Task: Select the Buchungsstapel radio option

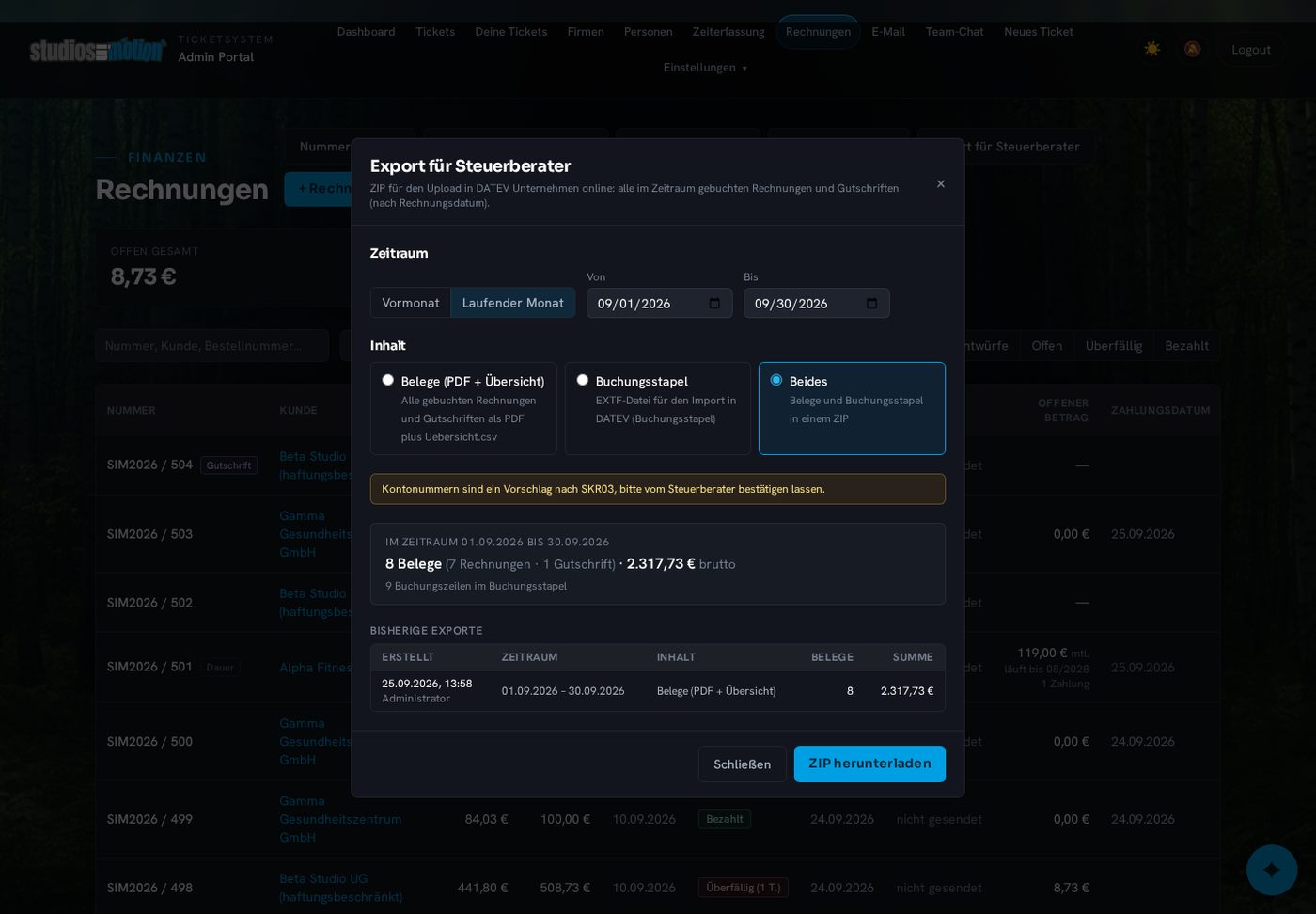Action: click(583, 380)
